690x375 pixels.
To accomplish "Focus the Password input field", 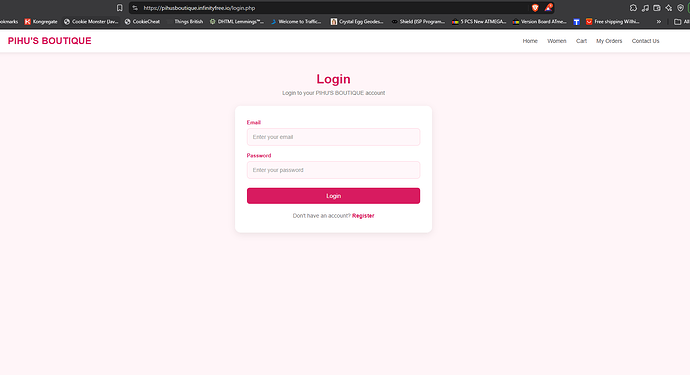I will tap(334, 170).
